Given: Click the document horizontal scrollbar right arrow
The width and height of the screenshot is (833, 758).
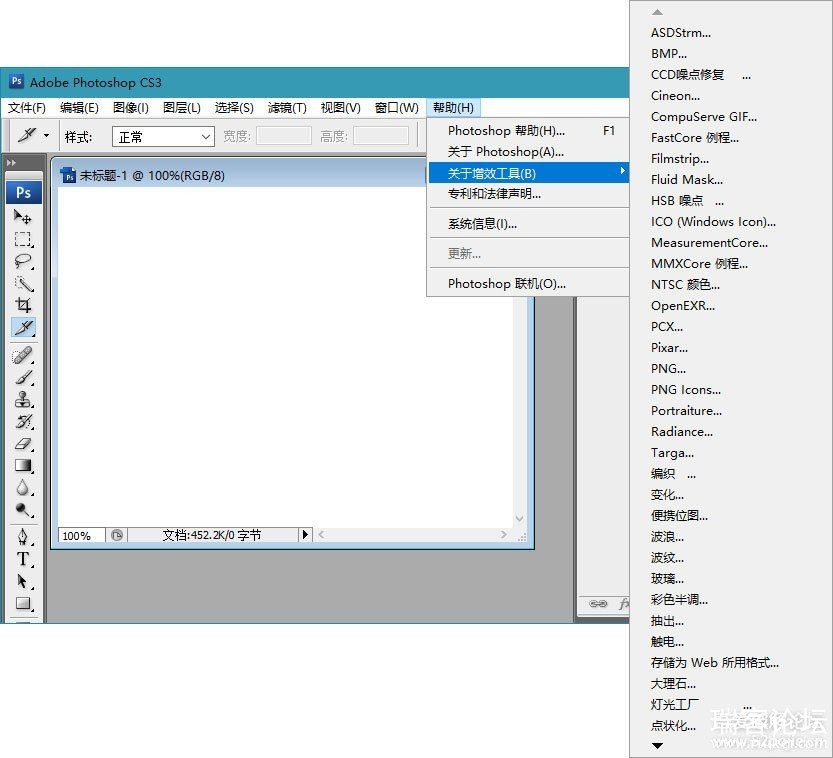Looking at the screenshot, I should [503, 534].
